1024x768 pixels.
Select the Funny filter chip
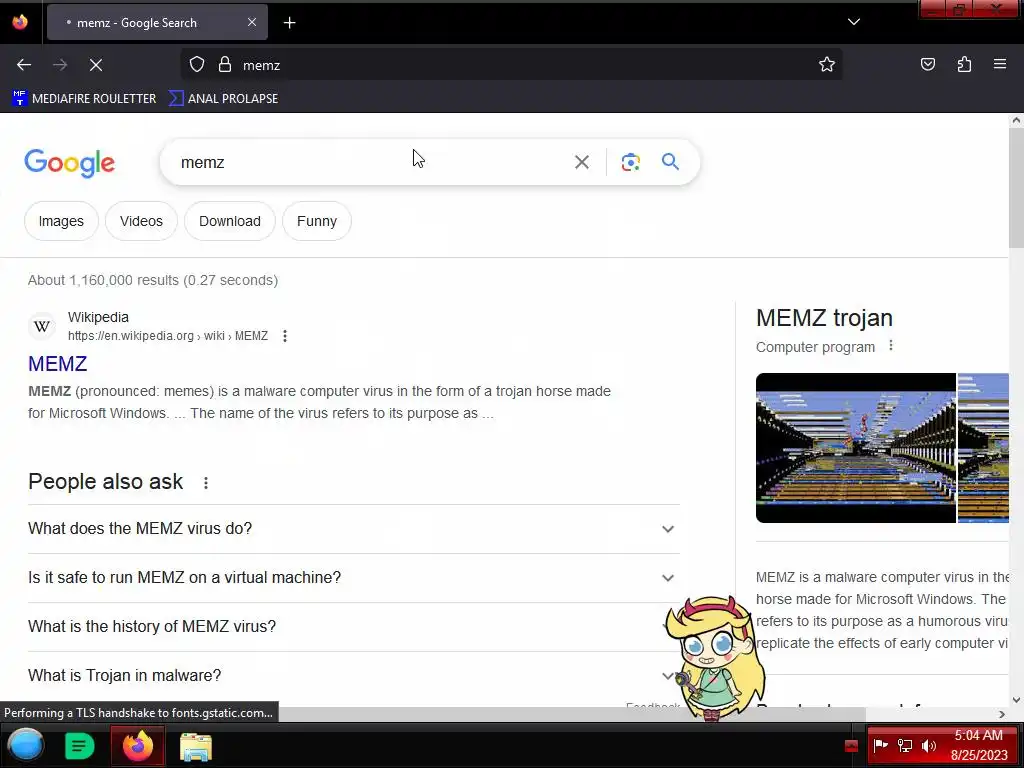[317, 221]
